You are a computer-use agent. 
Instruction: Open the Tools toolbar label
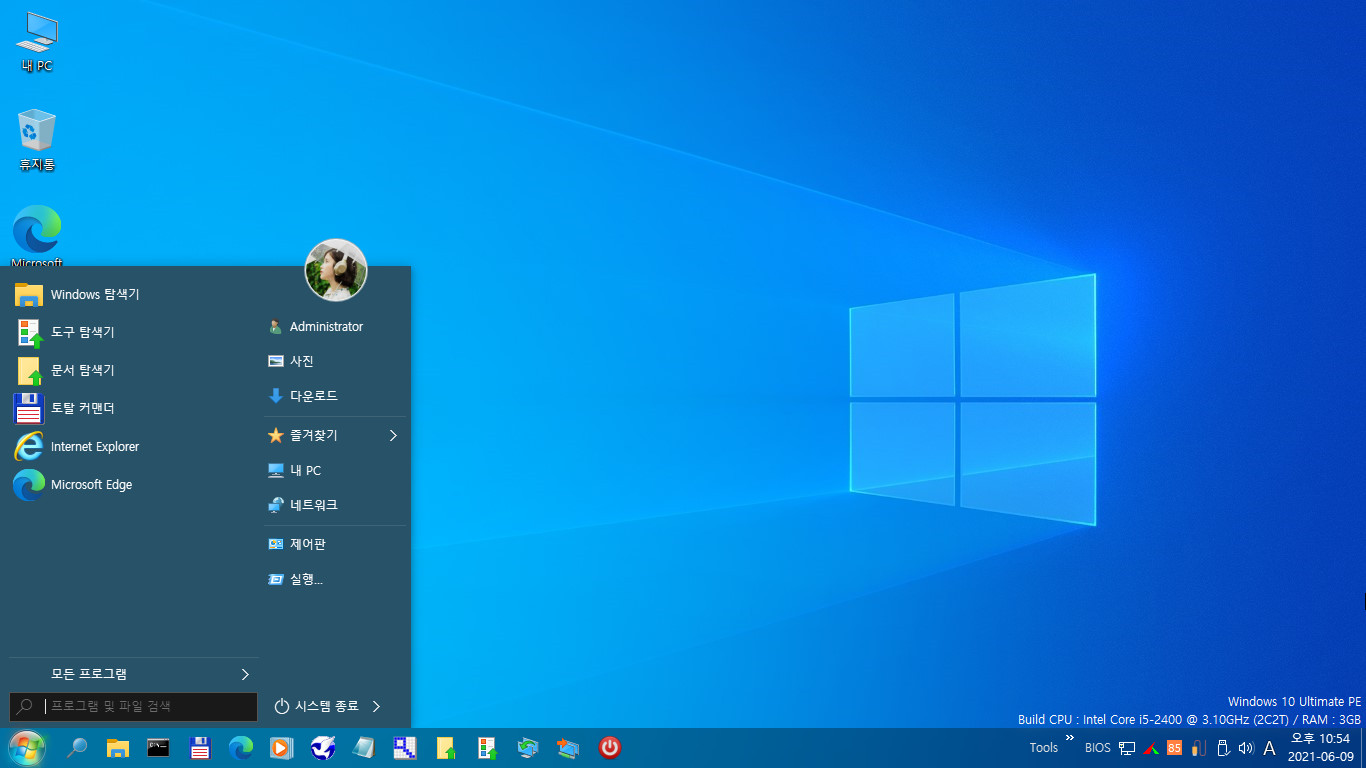pos(1044,748)
